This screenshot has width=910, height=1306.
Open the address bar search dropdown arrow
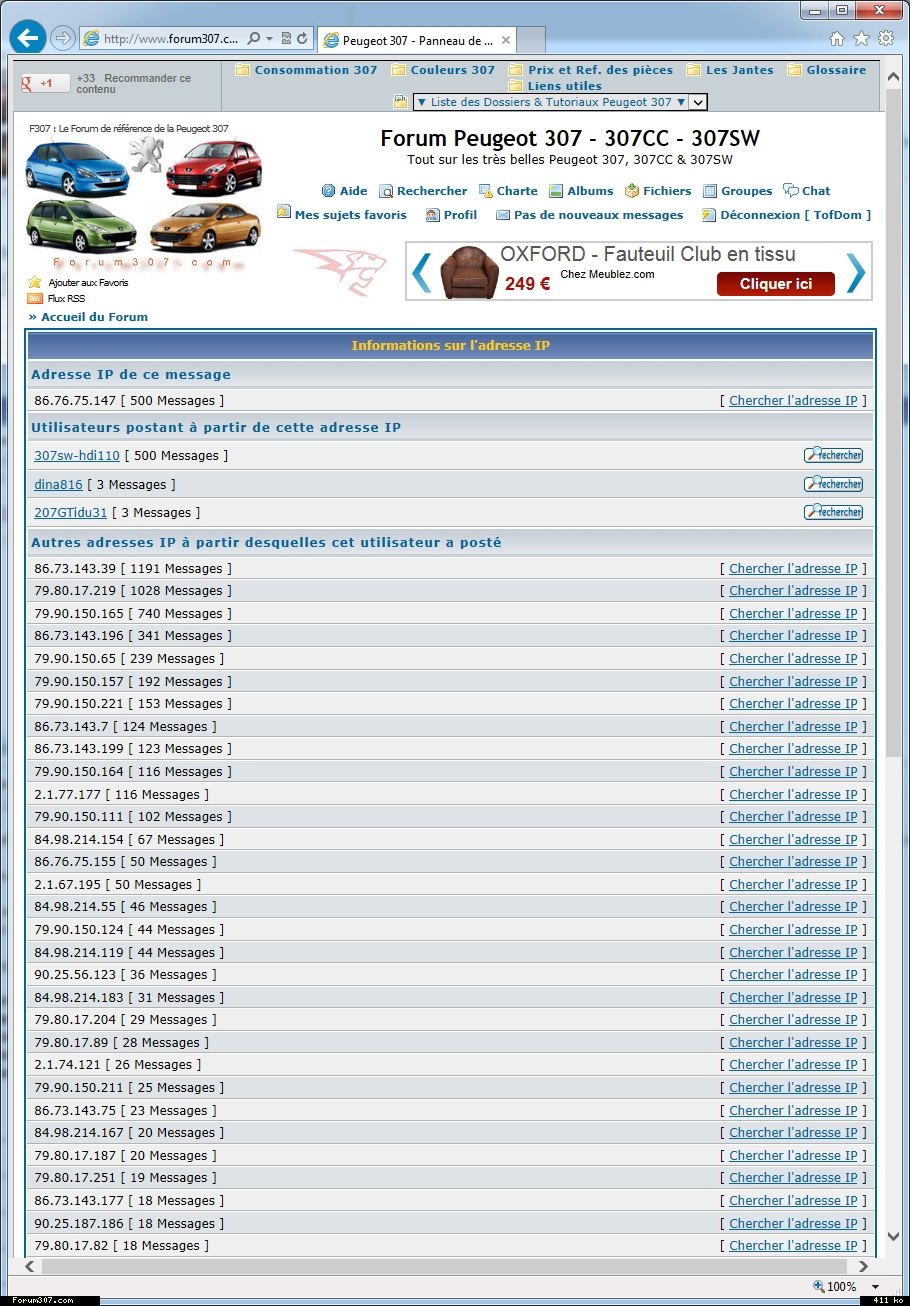pyautogui.click(x=269, y=39)
